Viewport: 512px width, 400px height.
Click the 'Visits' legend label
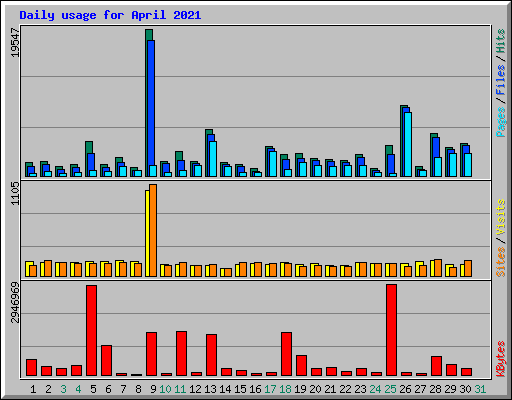(x=501, y=217)
